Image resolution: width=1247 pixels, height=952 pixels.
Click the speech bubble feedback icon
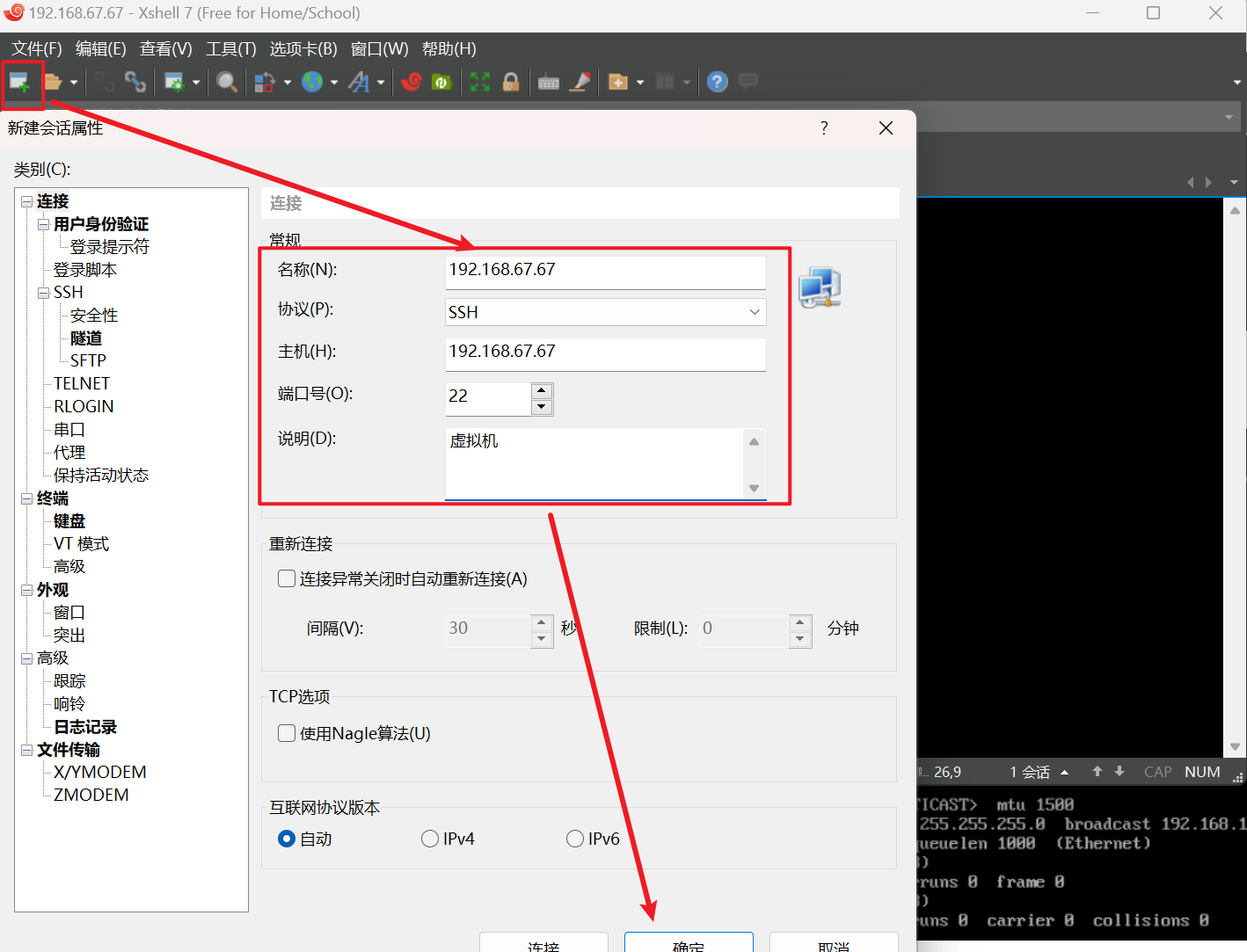tap(748, 82)
